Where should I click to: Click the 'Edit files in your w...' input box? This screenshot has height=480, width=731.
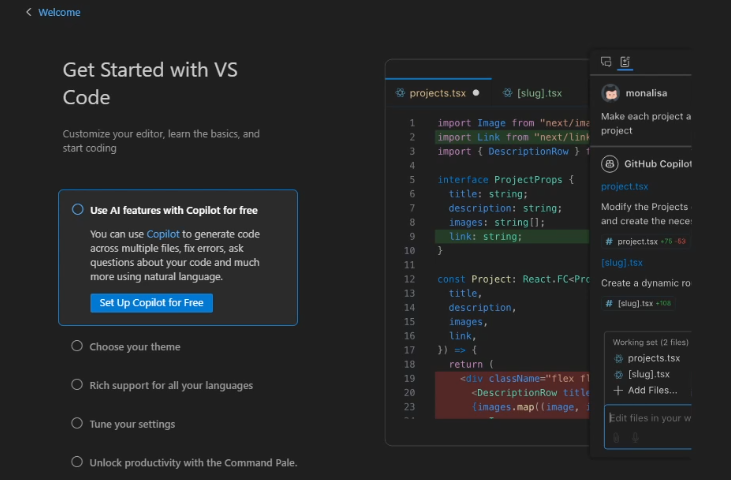point(648,417)
